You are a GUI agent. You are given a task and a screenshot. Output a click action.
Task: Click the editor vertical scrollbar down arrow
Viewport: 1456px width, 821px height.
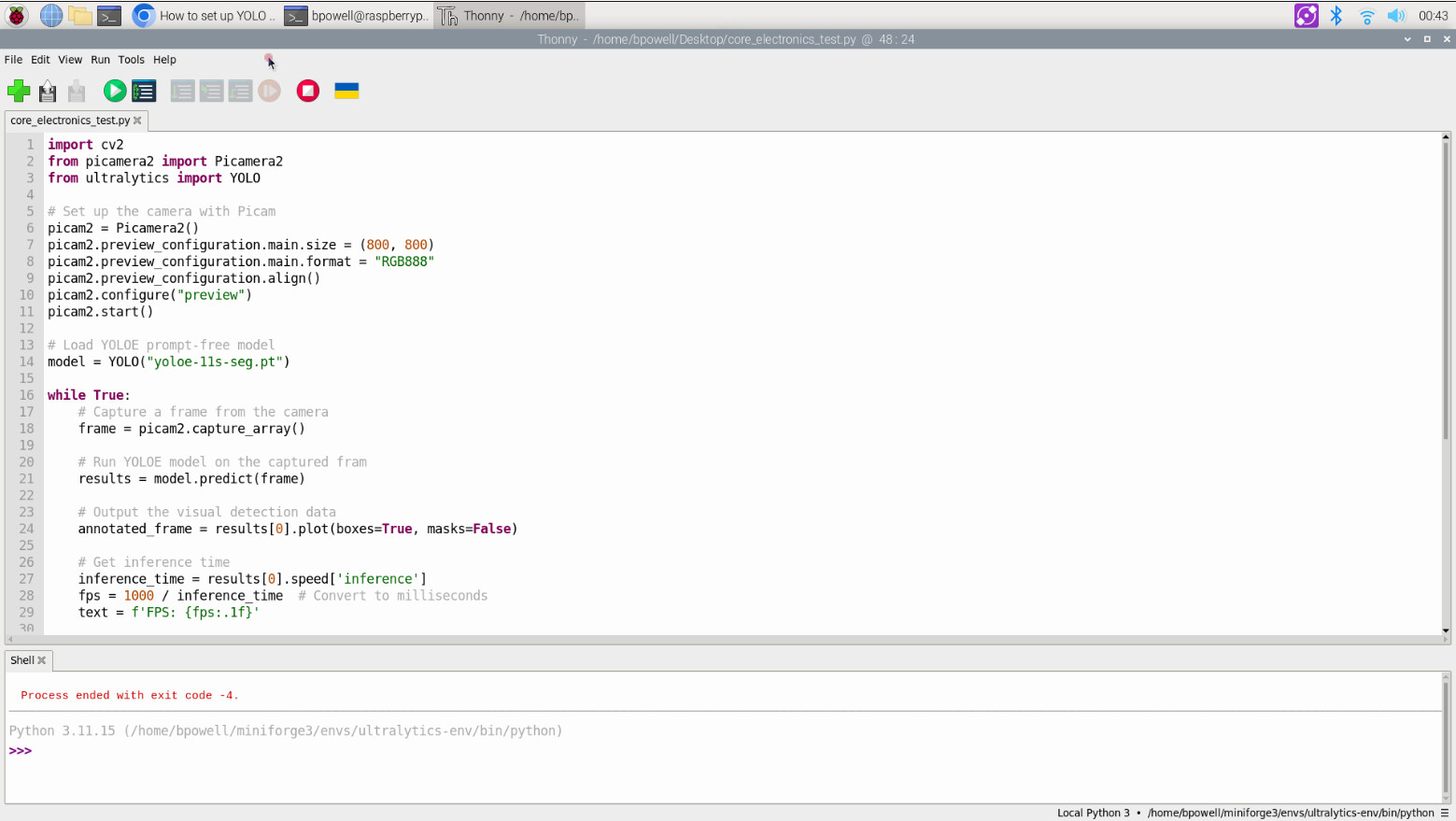pyautogui.click(x=1446, y=630)
